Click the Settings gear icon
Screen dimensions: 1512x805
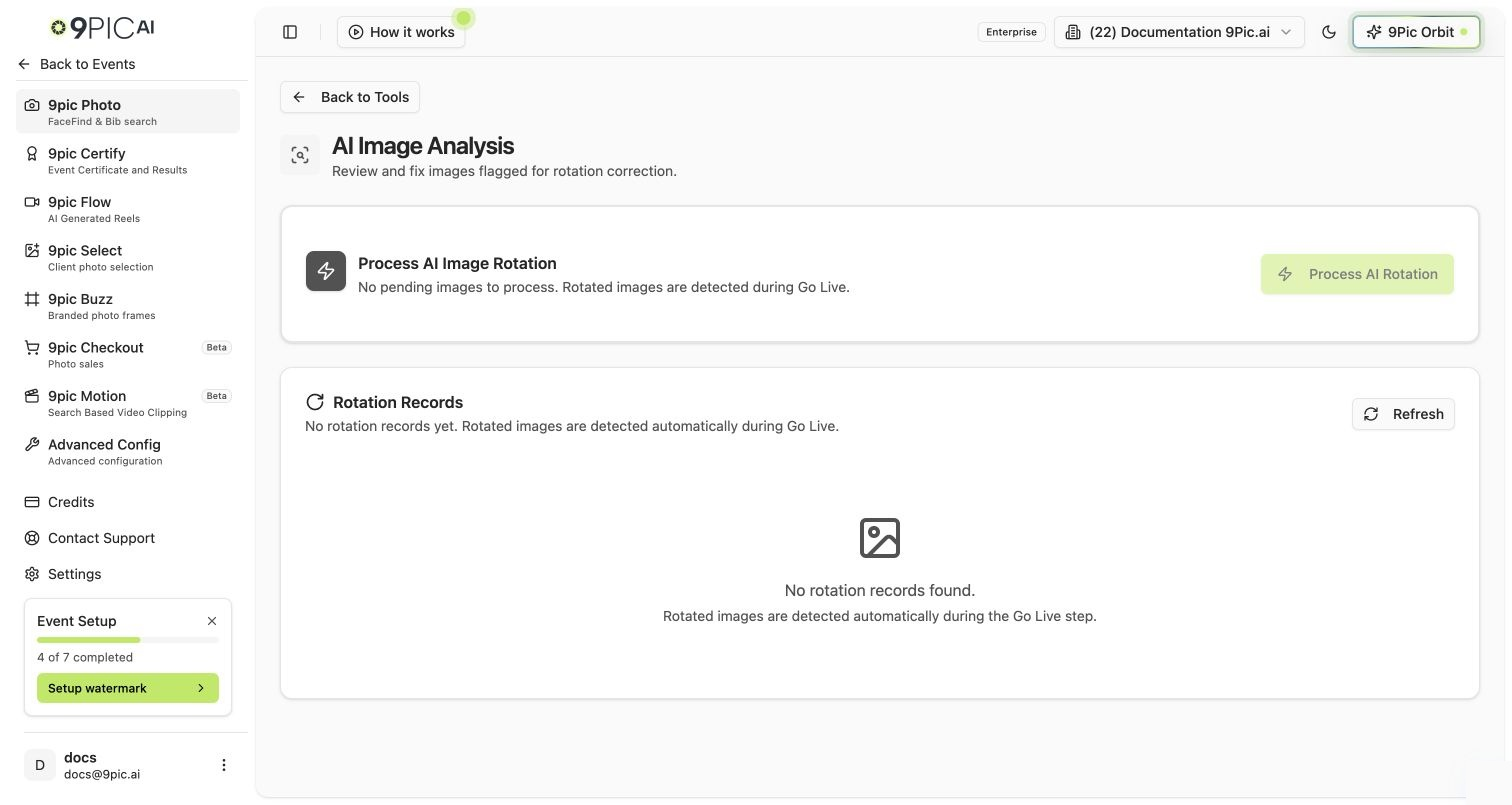(x=32, y=574)
